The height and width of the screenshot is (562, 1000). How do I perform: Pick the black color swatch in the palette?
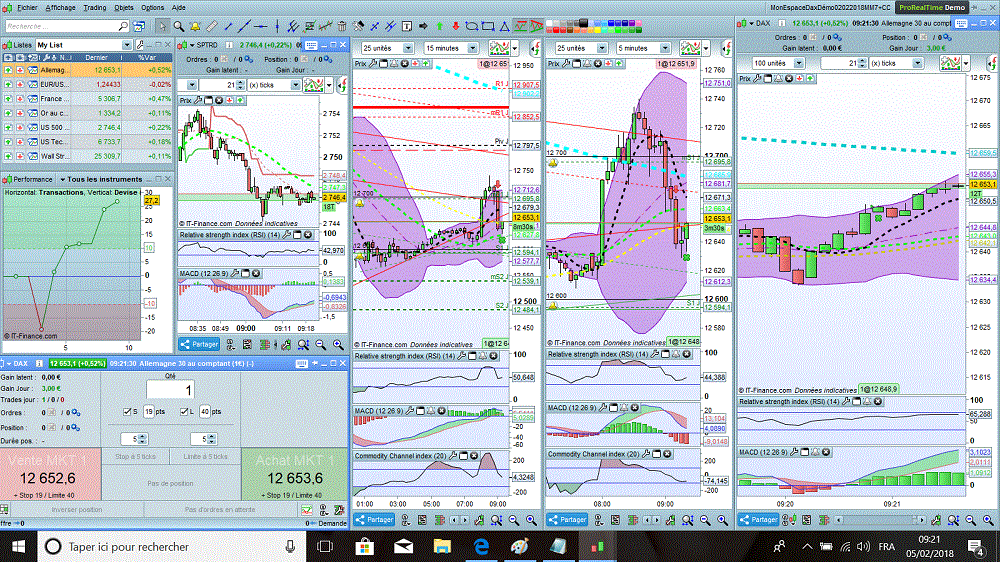pyautogui.click(x=584, y=23)
